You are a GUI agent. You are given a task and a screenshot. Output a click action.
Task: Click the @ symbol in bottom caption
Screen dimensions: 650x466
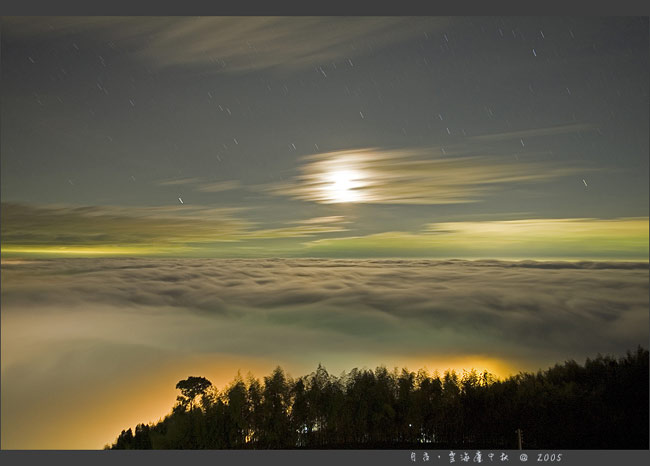(x=523, y=458)
